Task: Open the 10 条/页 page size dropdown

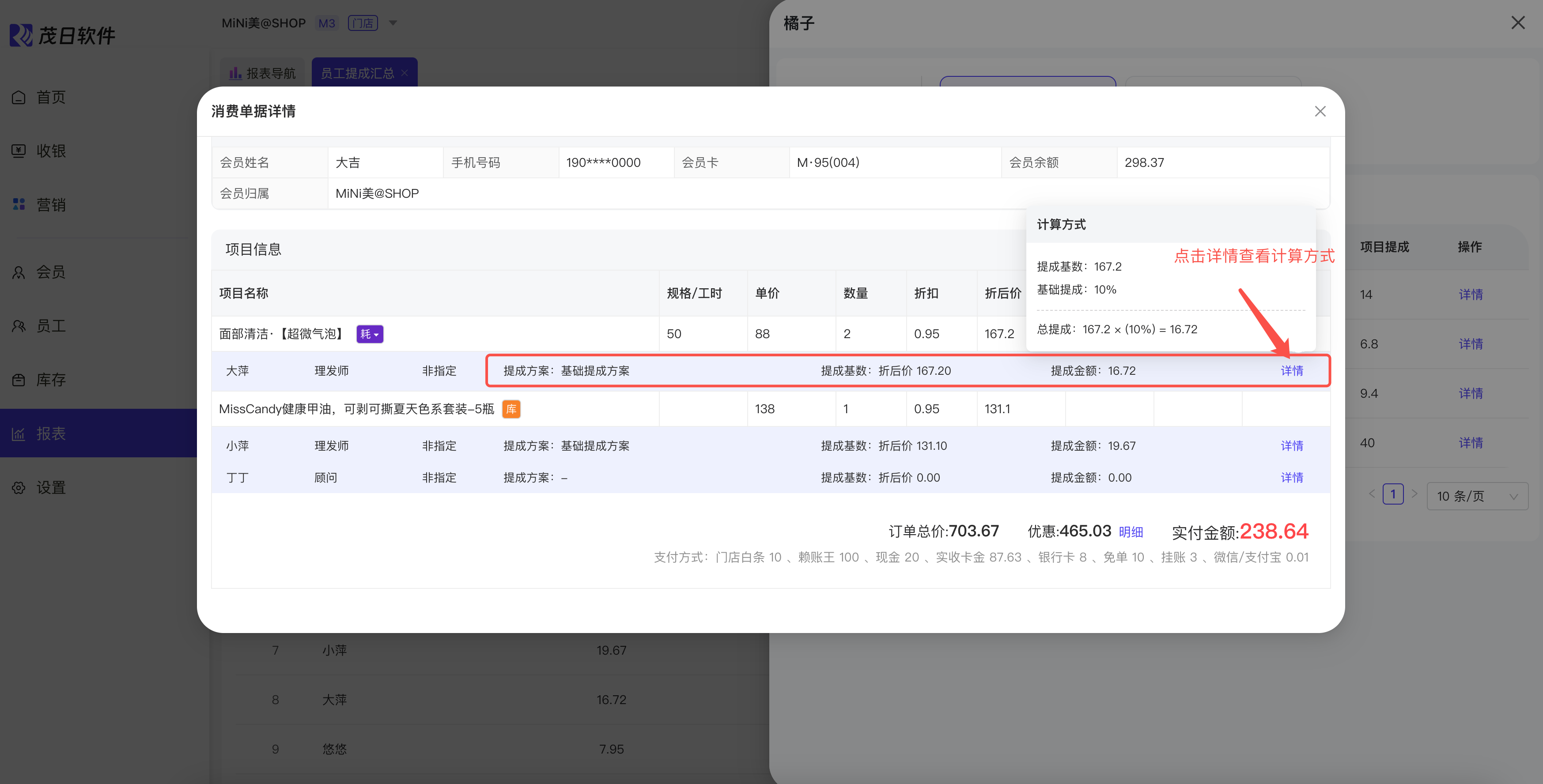Action: [1477, 496]
